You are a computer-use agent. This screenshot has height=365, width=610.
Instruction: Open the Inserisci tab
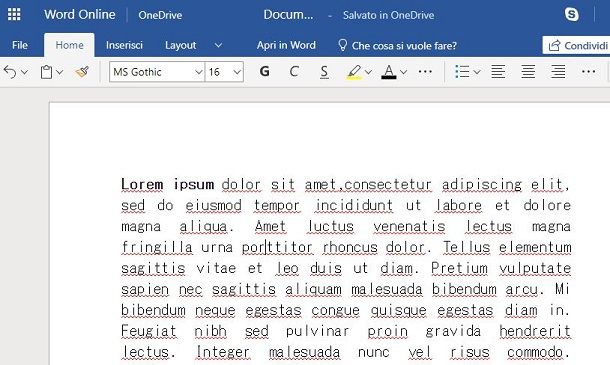pyautogui.click(x=124, y=45)
